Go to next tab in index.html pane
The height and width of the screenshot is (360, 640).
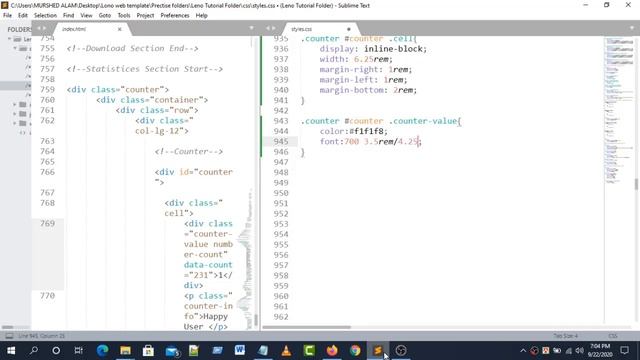pyautogui.click(x=44, y=28)
